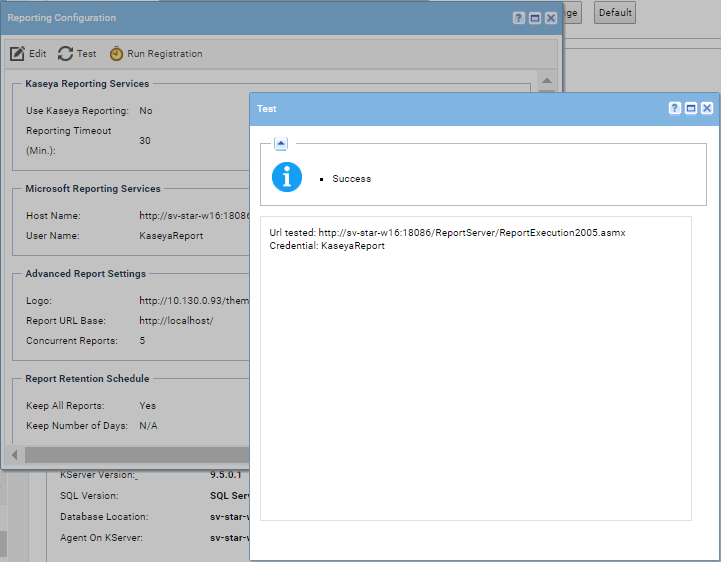
Task: Maximize the Test dialog window
Action: [691, 108]
